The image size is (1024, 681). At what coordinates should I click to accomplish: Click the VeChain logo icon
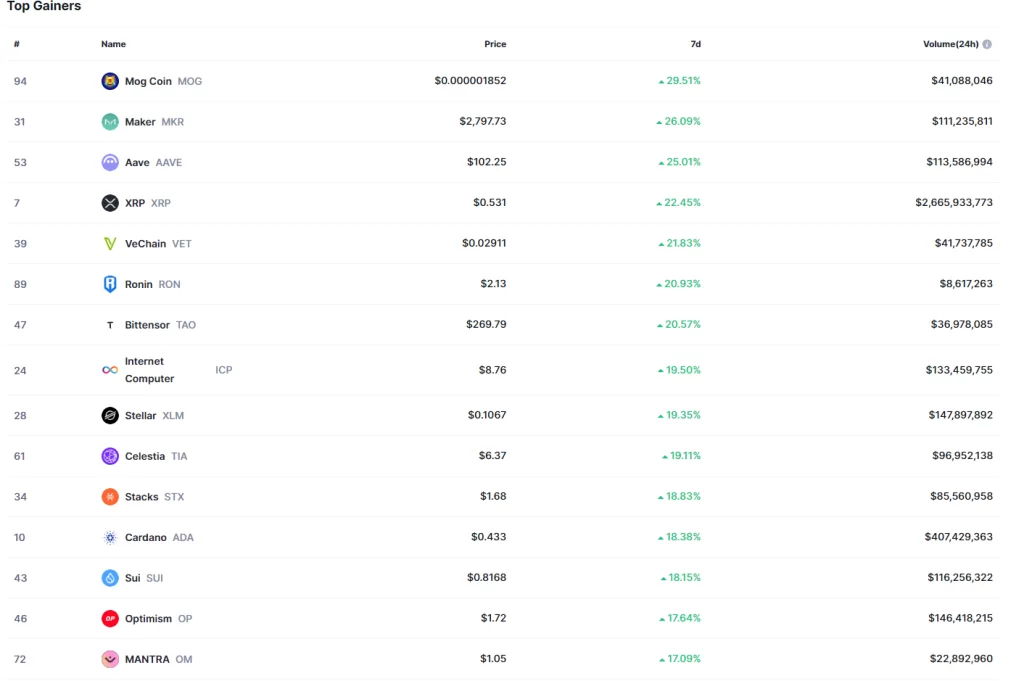pyautogui.click(x=110, y=244)
